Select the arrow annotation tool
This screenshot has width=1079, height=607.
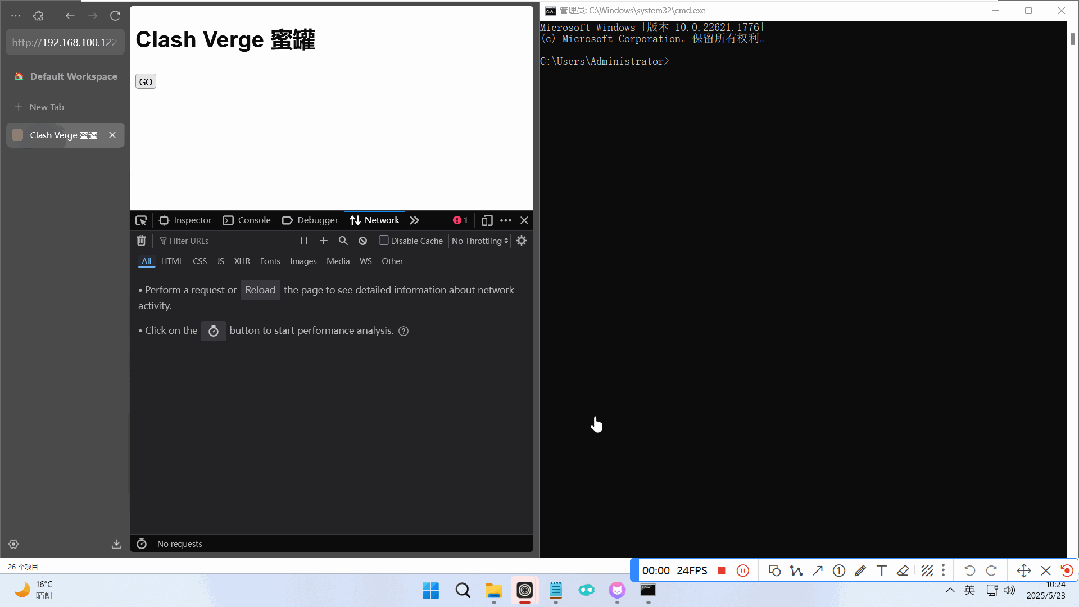coord(818,571)
